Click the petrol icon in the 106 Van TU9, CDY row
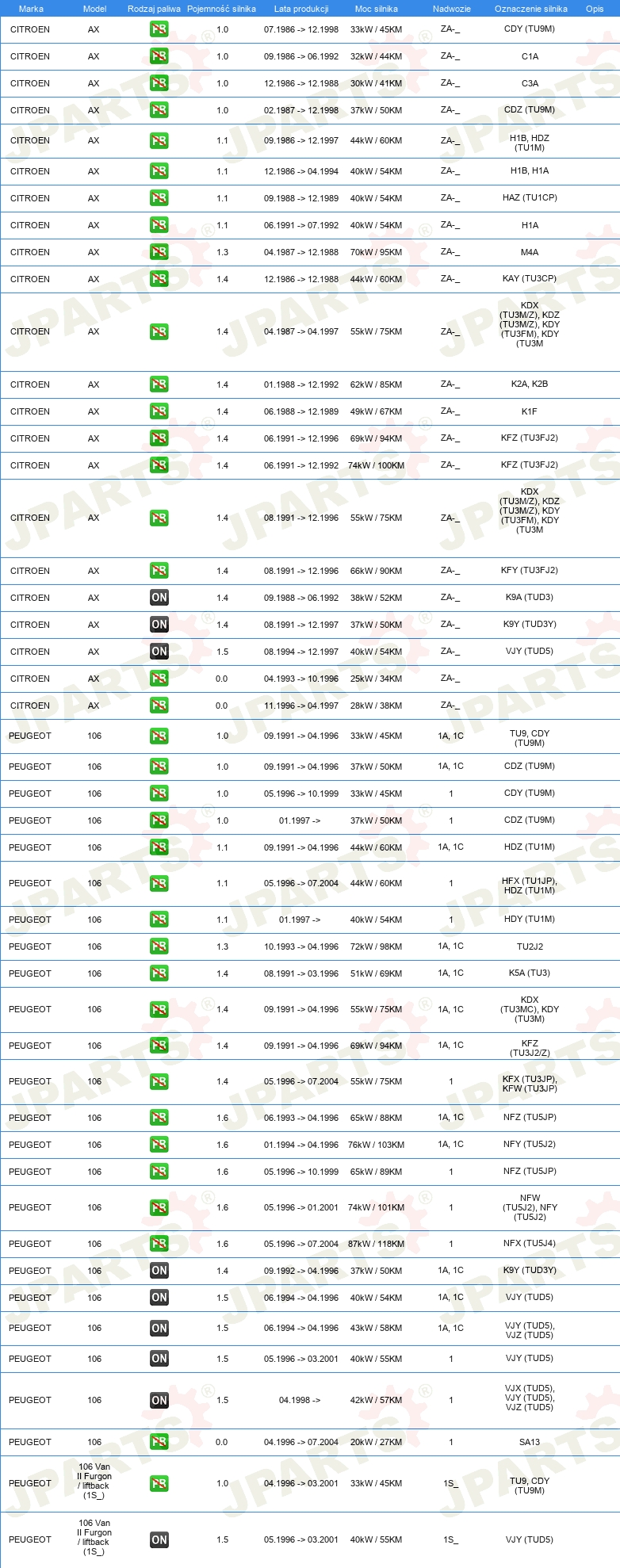This screenshot has width=620, height=1568. 159,1484
